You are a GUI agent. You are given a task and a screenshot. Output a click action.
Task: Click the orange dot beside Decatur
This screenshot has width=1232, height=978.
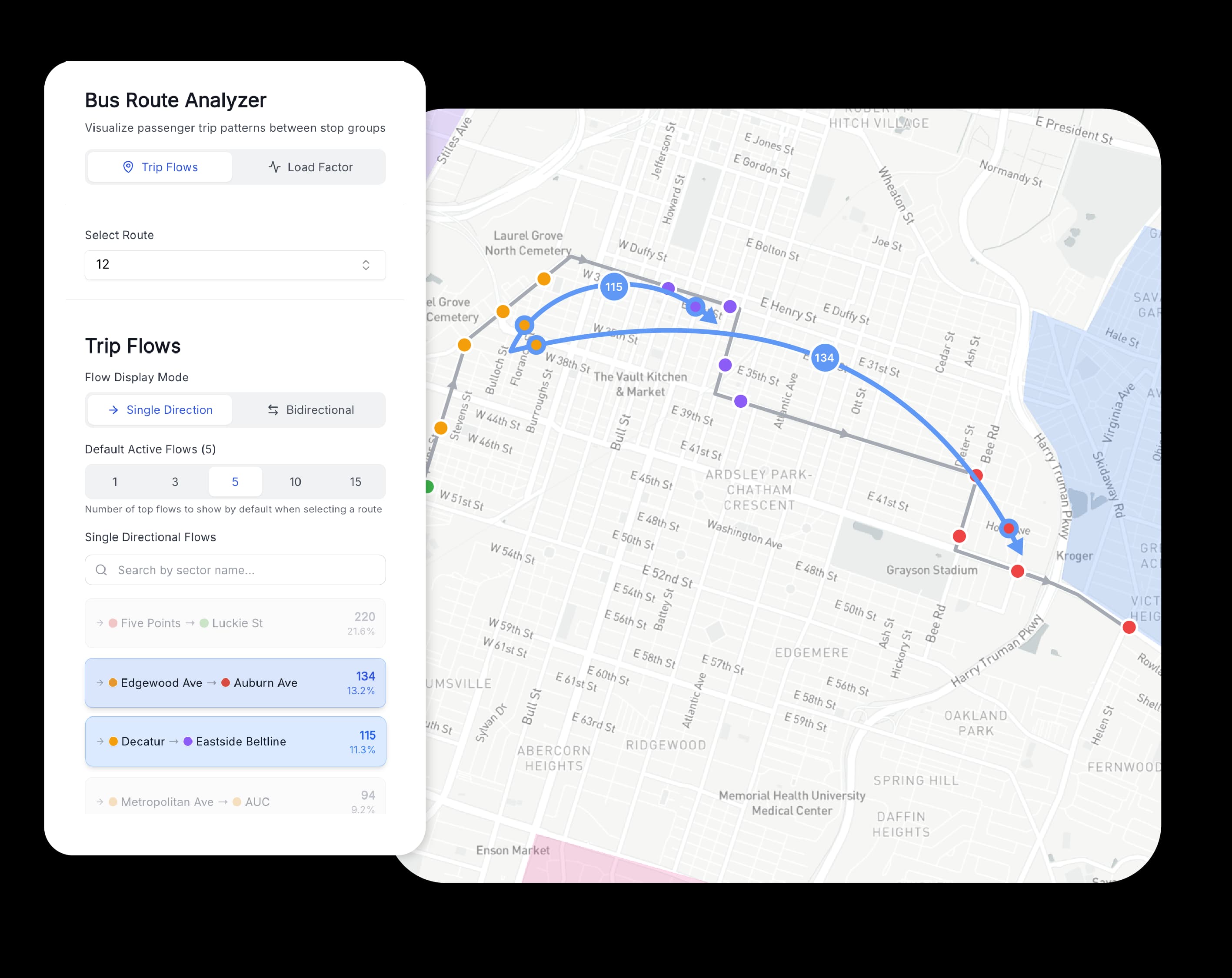(x=113, y=742)
